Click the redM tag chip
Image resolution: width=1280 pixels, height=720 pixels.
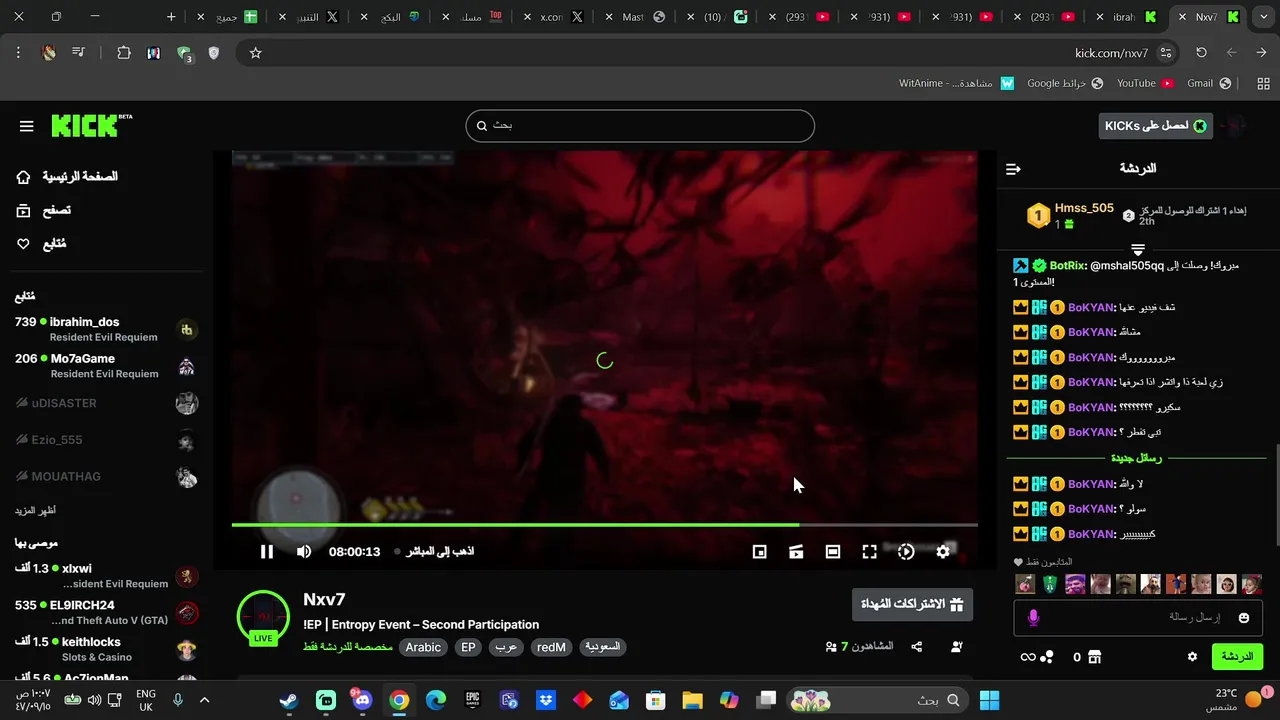[x=551, y=647]
